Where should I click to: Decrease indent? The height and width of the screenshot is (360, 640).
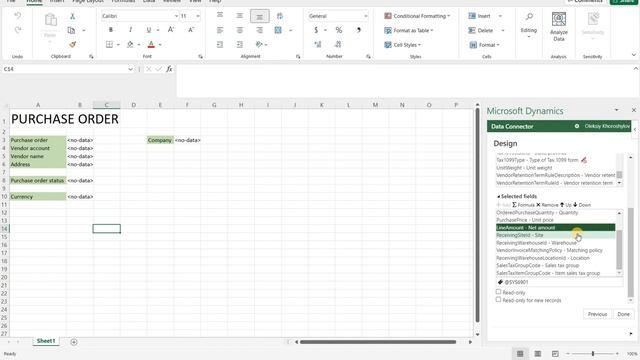pos(220,44)
